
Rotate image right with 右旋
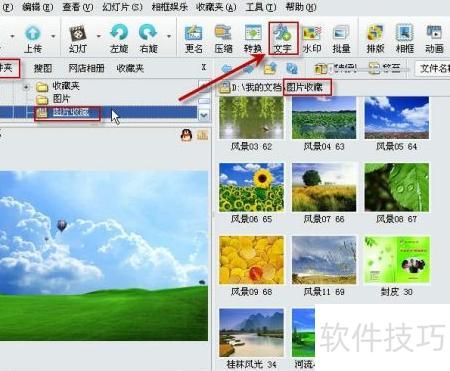pyautogui.click(x=148, y=39)
